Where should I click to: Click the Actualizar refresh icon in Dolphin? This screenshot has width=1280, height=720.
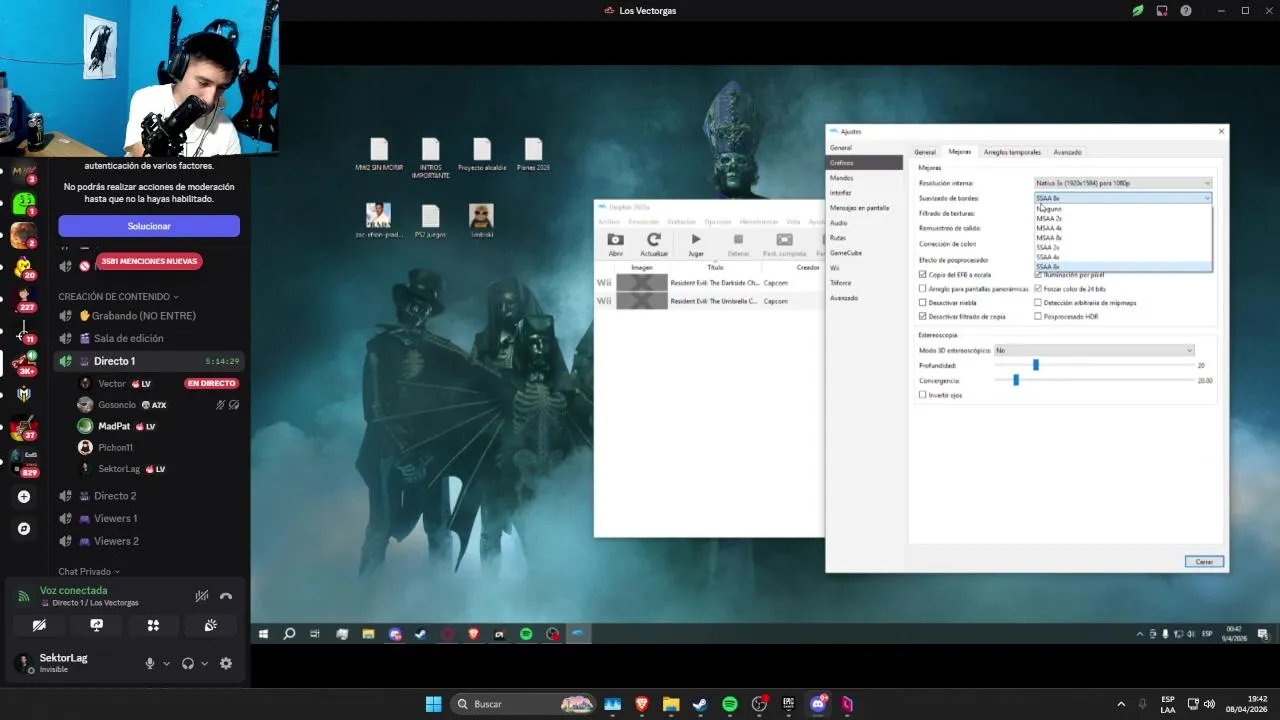(x=654, y=240)
